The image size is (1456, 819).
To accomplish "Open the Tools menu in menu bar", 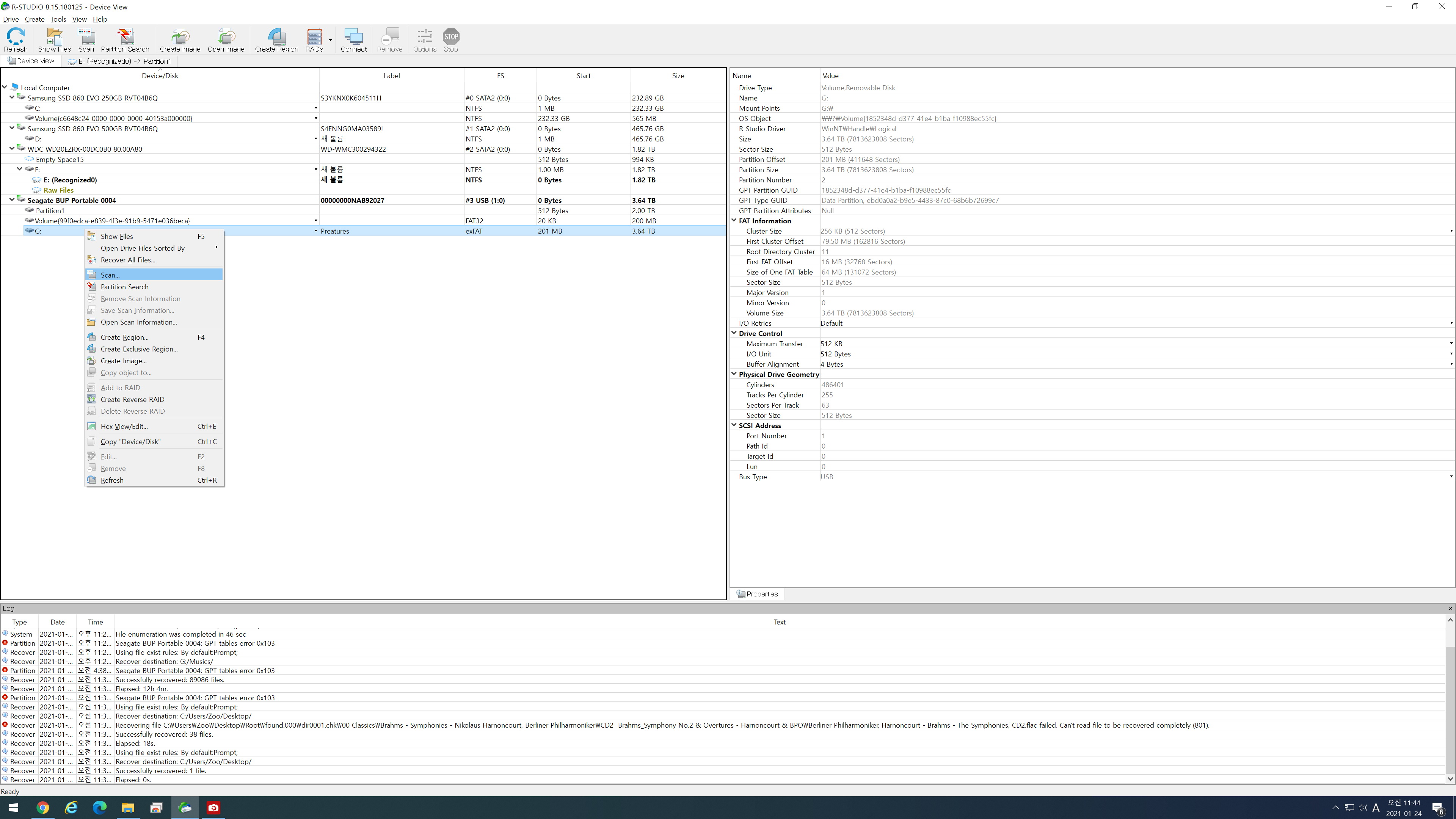I will click(x=58, y=19).
